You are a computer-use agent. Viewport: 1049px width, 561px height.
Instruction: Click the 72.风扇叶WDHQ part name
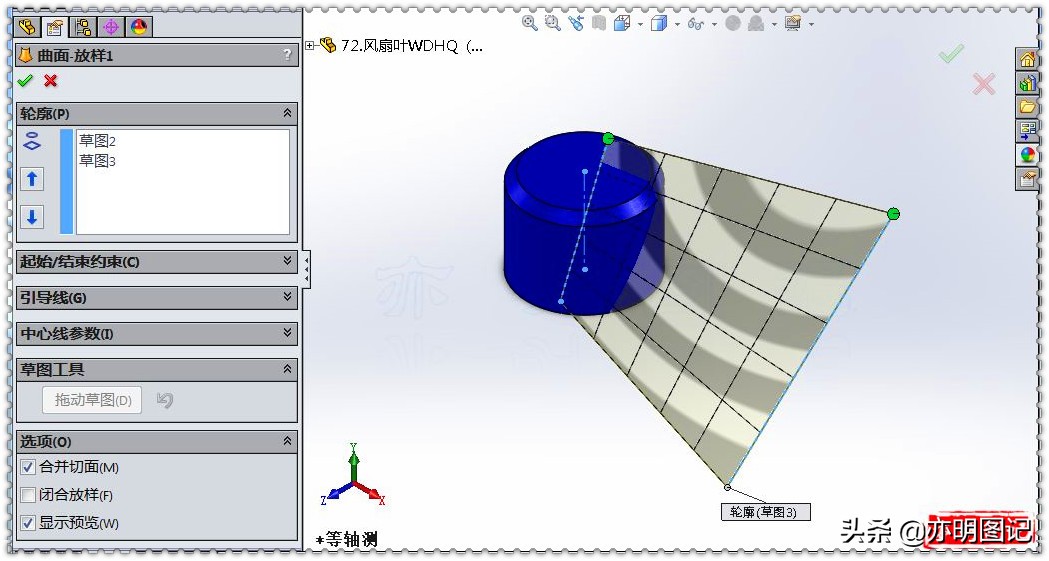point(411,45)
